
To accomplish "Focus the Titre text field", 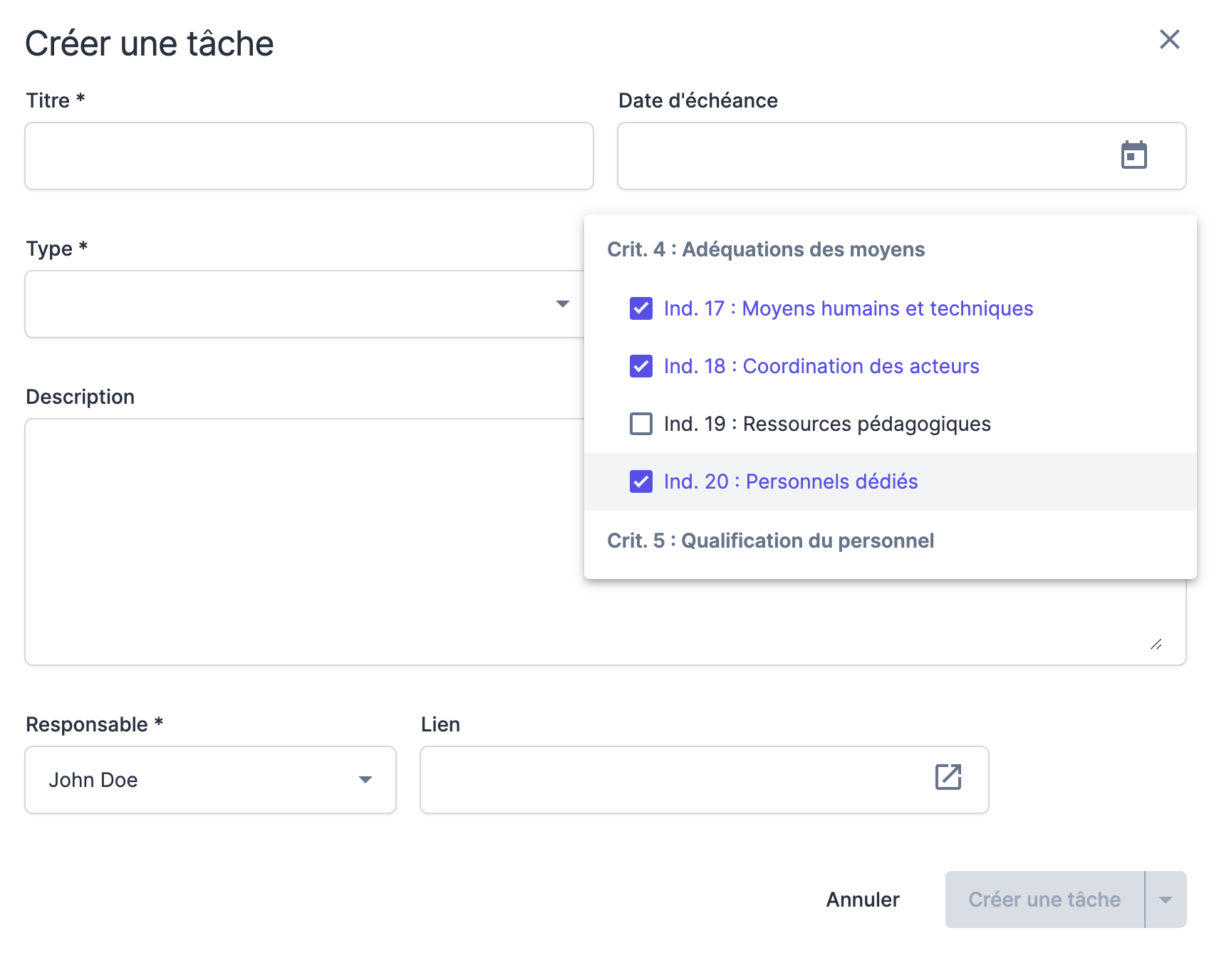I will [308, 156].
